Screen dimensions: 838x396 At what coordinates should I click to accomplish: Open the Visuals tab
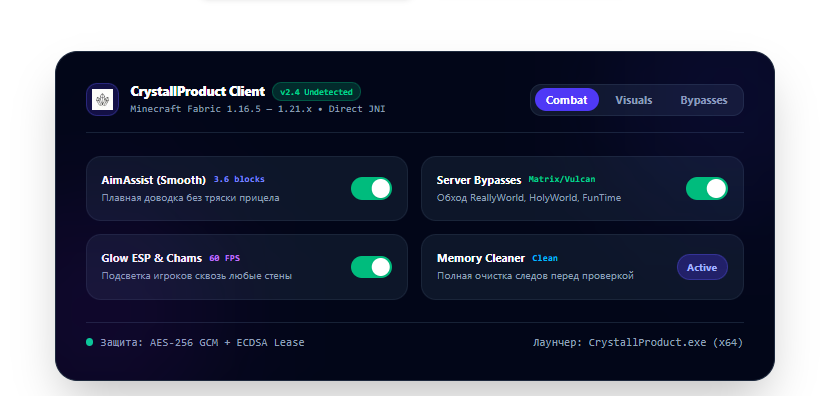(x=633, y=100)
